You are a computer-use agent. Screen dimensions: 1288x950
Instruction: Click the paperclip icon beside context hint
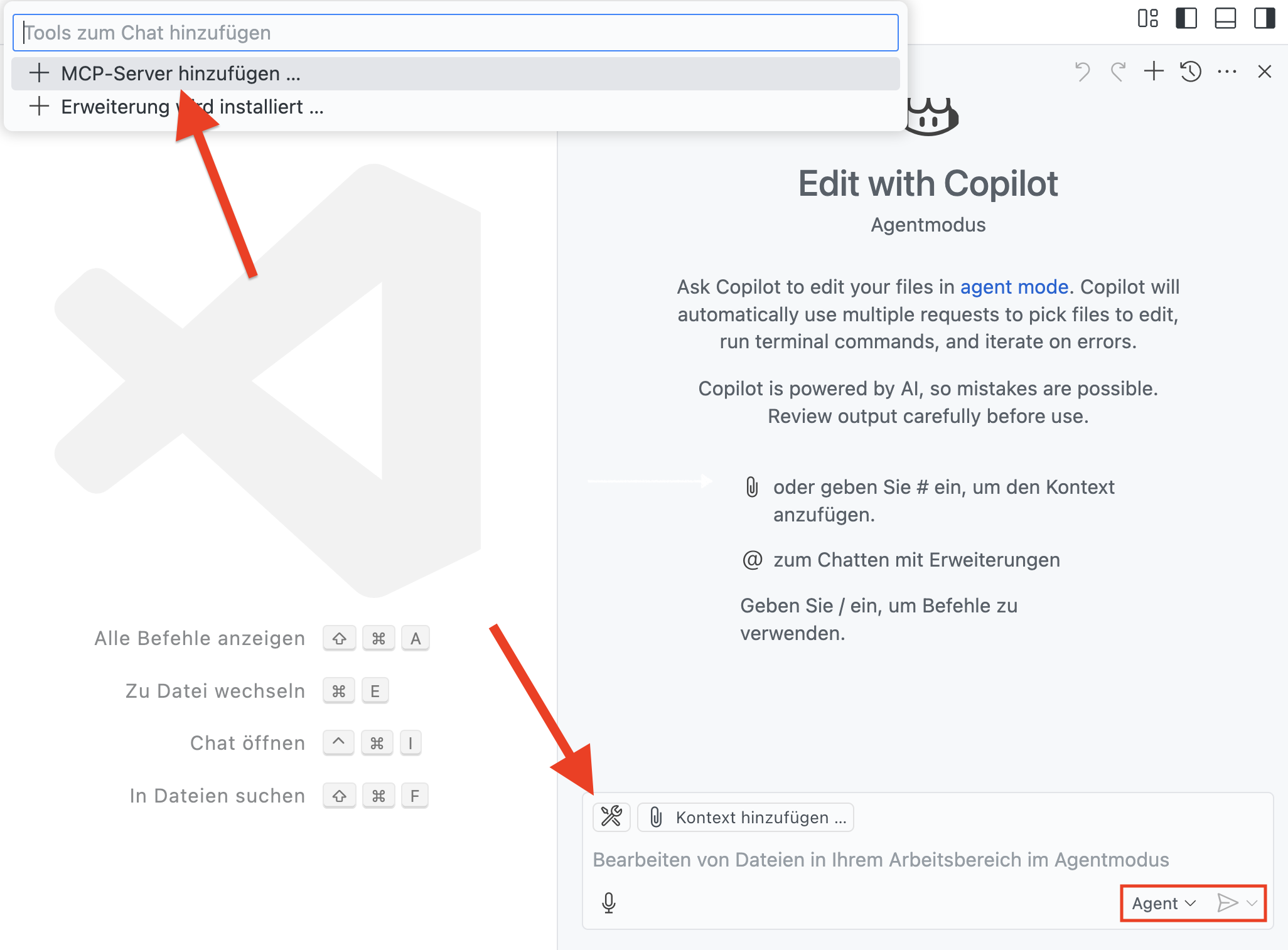[x=752, y=487]
